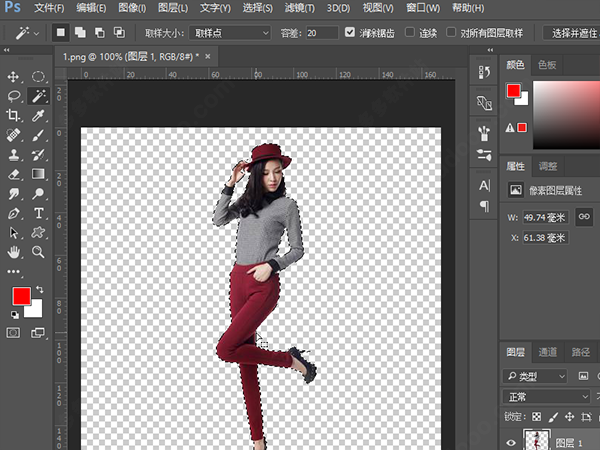The height and width of the screenshot is (450, 600).
Task: Select the Custom Shape tool
Action: (38, 233)
